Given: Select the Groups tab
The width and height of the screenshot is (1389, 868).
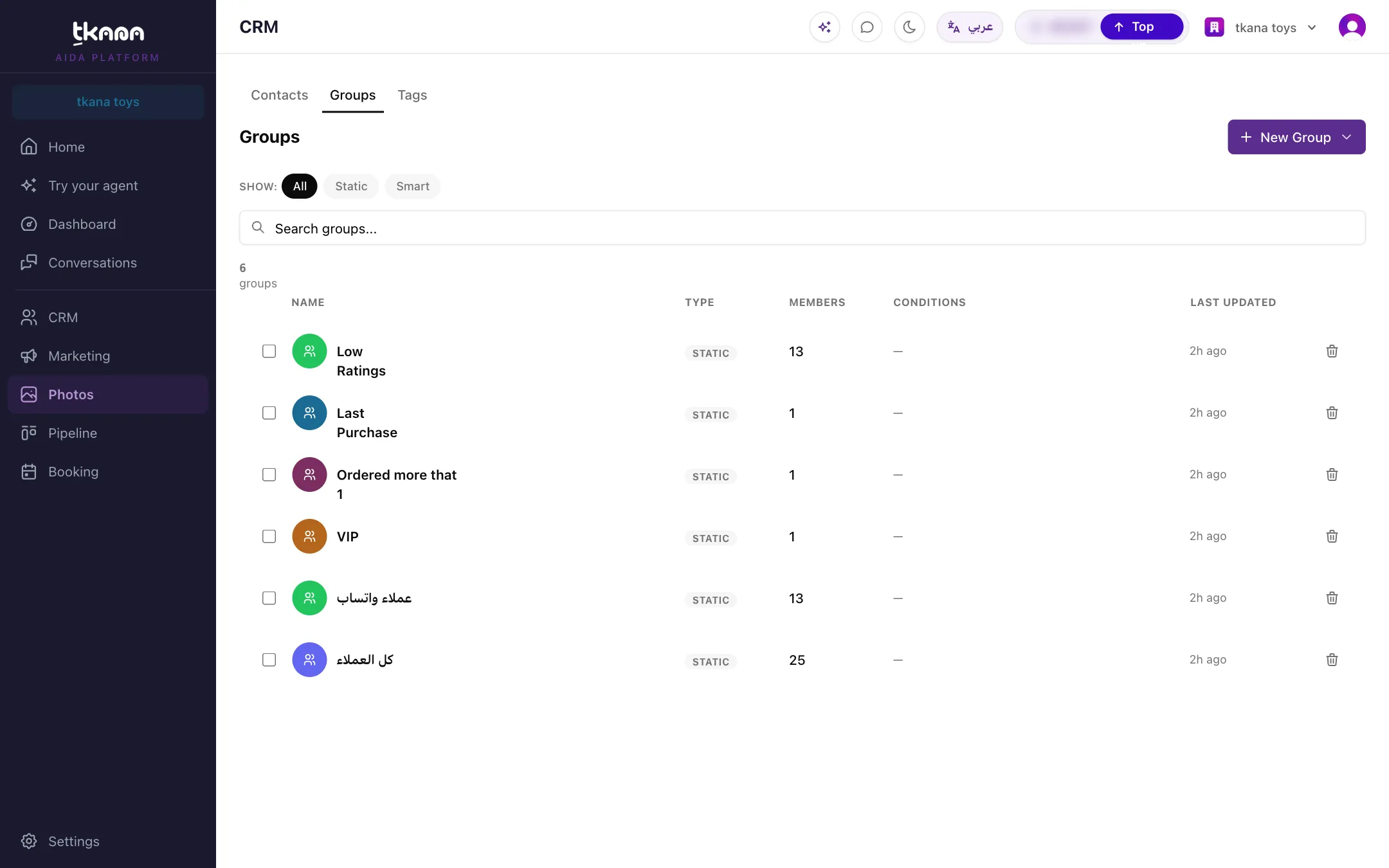Looking at the screenshot, I should pos(352,95).
